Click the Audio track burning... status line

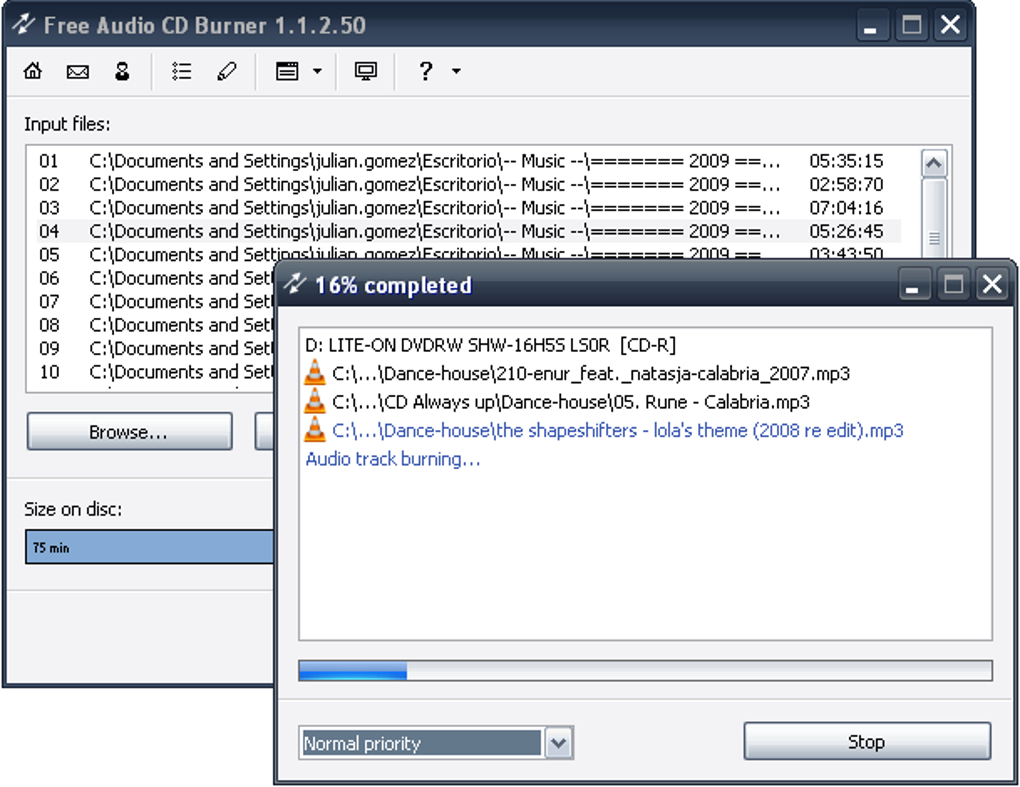tap(393, 459)
